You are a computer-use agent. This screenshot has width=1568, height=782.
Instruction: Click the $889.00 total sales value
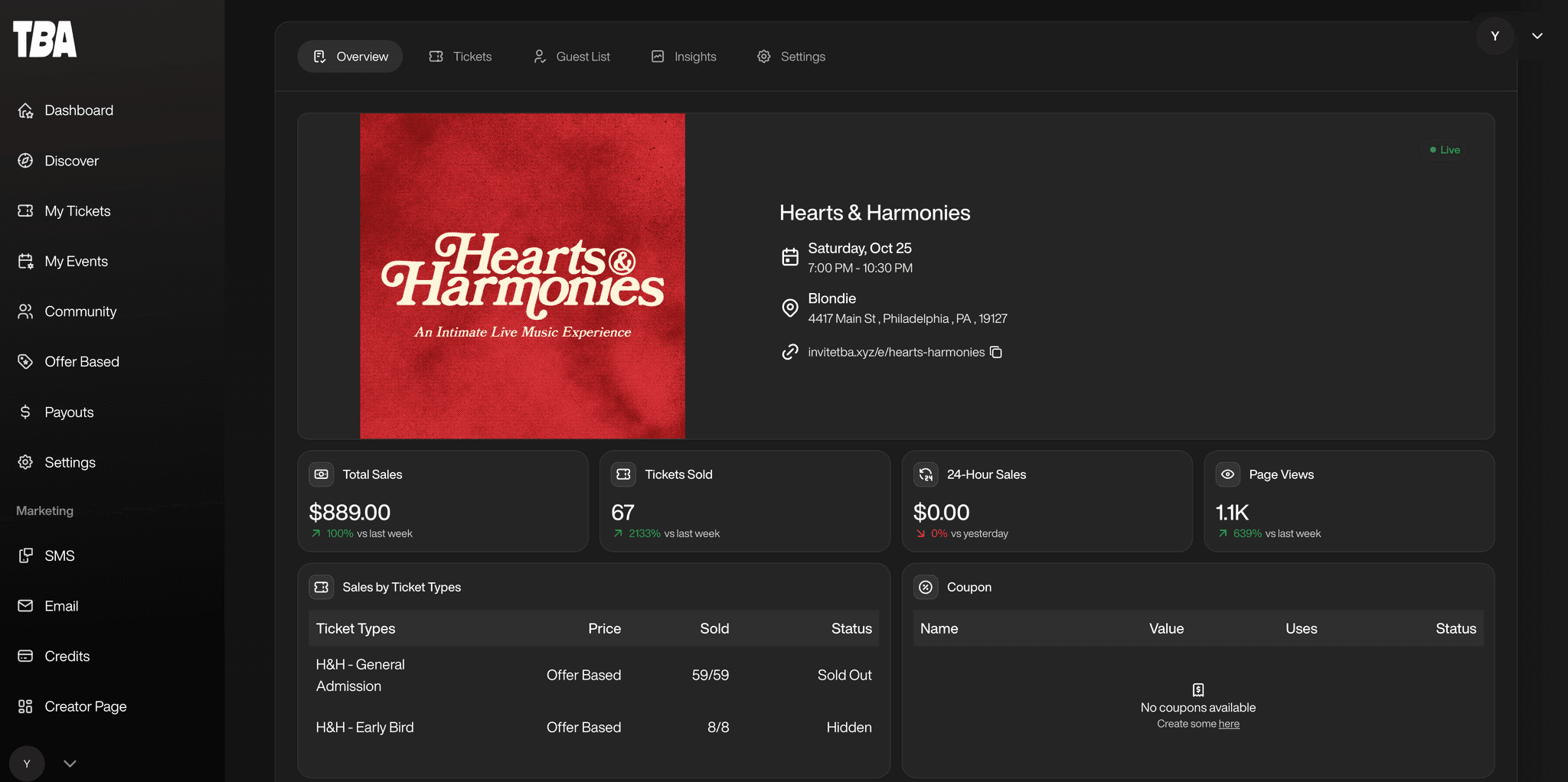[x=350, y=512]
